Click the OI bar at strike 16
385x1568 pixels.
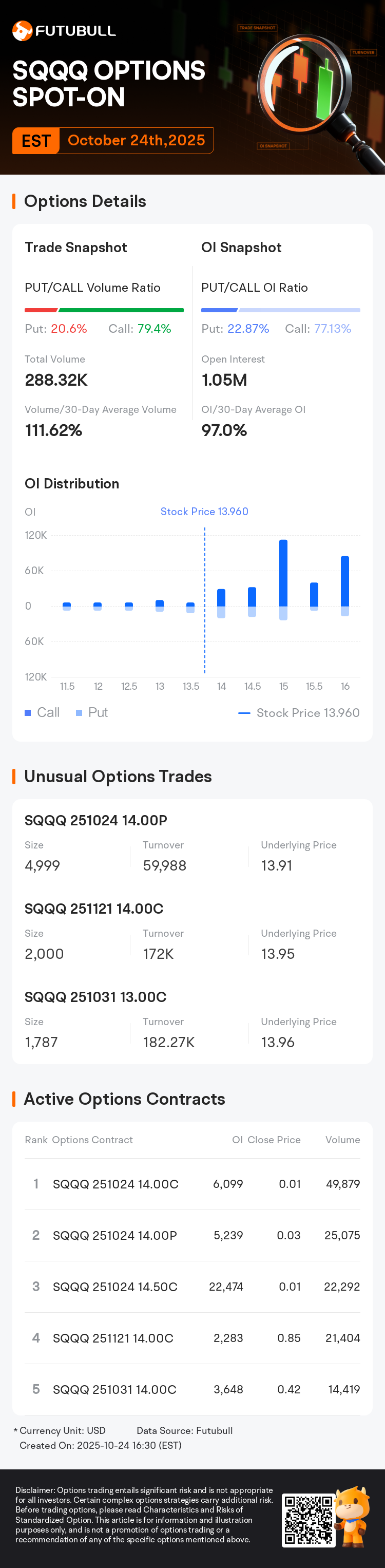345,581
